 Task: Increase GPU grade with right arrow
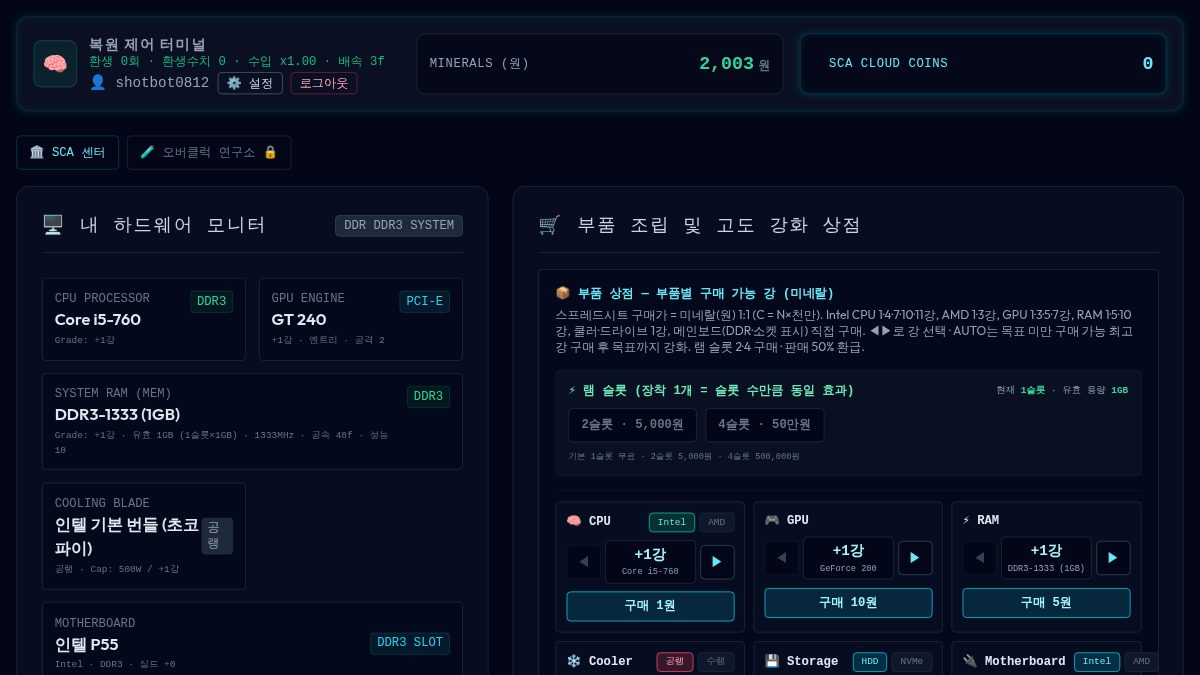[915, 558]
